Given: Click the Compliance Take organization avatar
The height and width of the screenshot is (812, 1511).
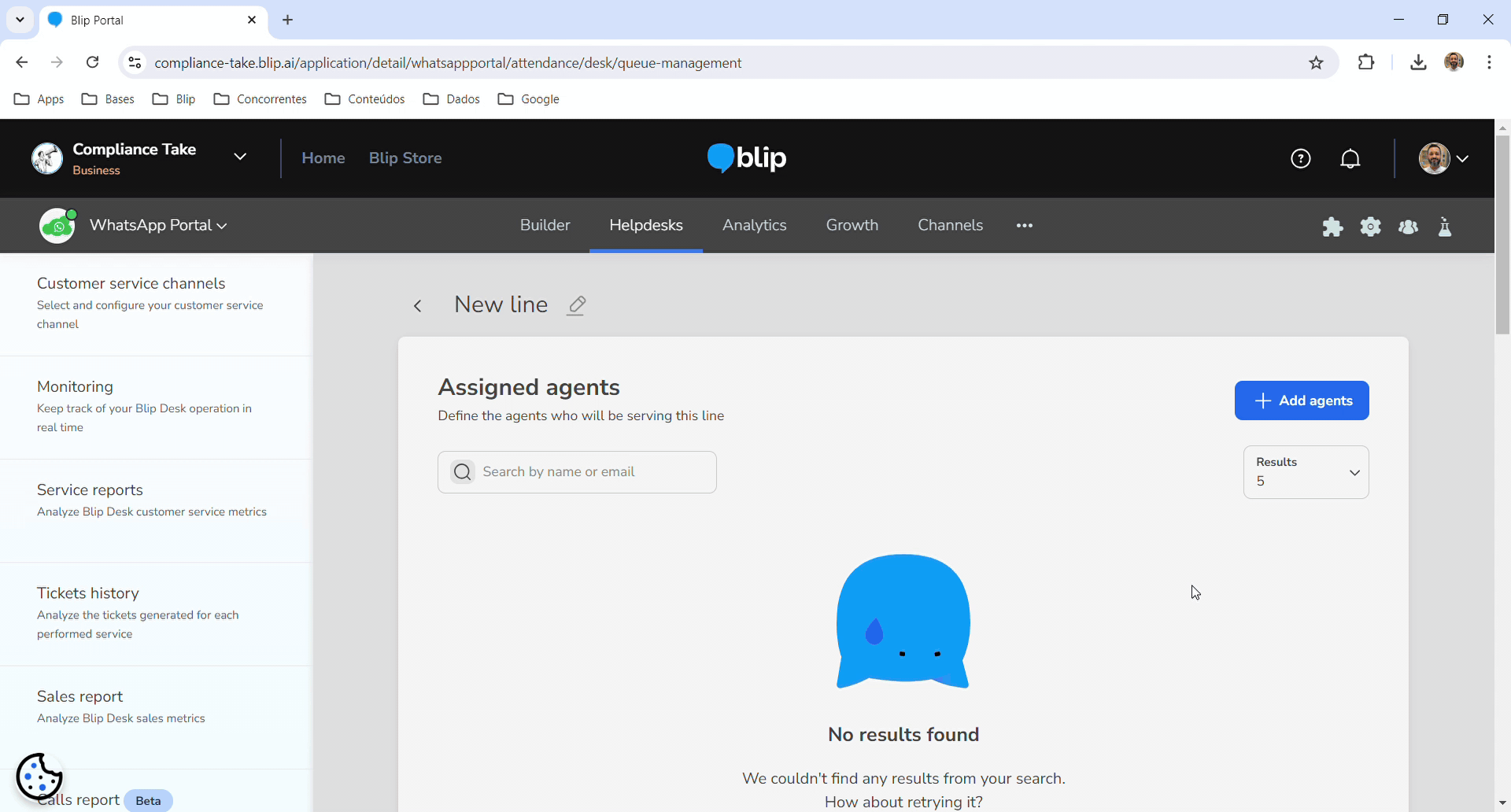Looking at the screenshot, I should [47, 158].
